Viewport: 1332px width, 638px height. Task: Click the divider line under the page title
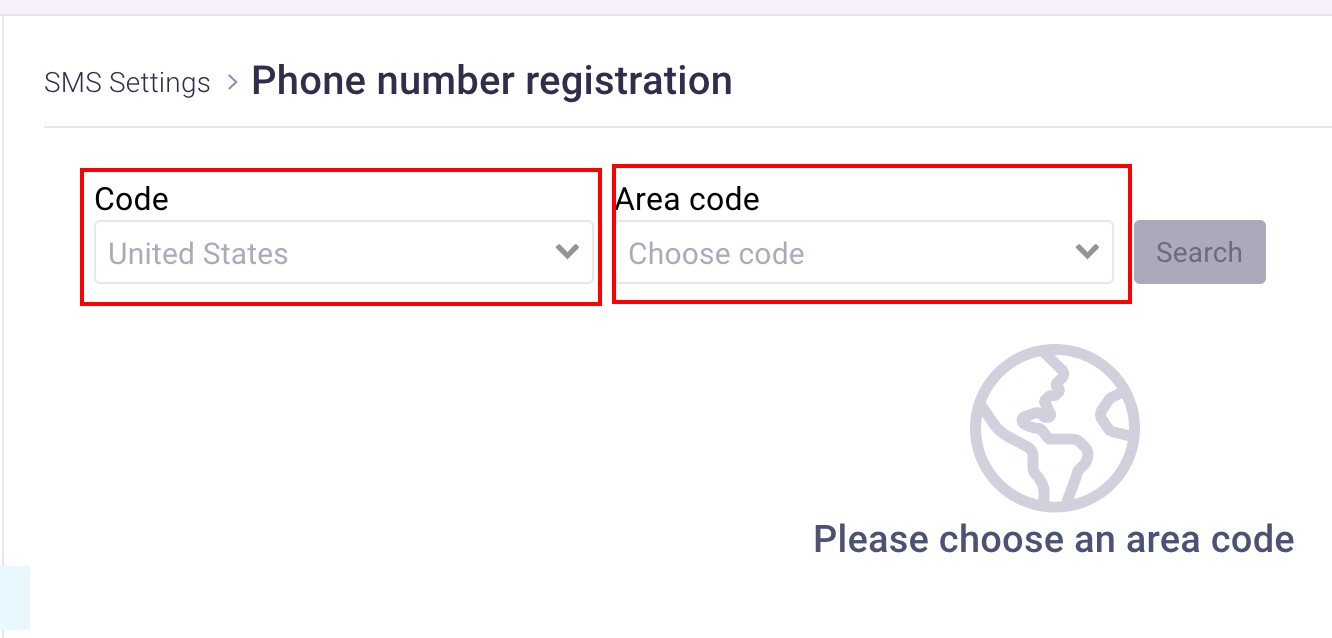tap(688, 127)
